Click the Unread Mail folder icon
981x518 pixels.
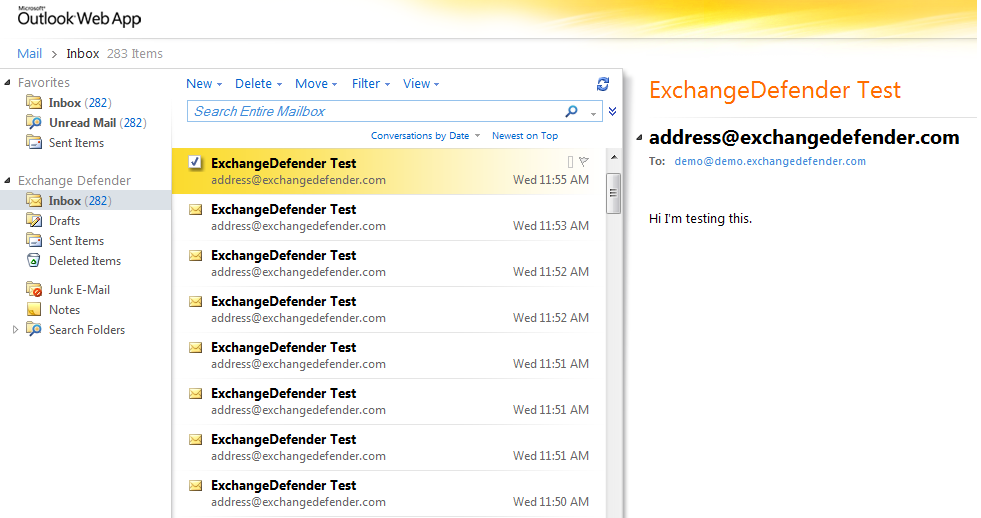point(34,122)
